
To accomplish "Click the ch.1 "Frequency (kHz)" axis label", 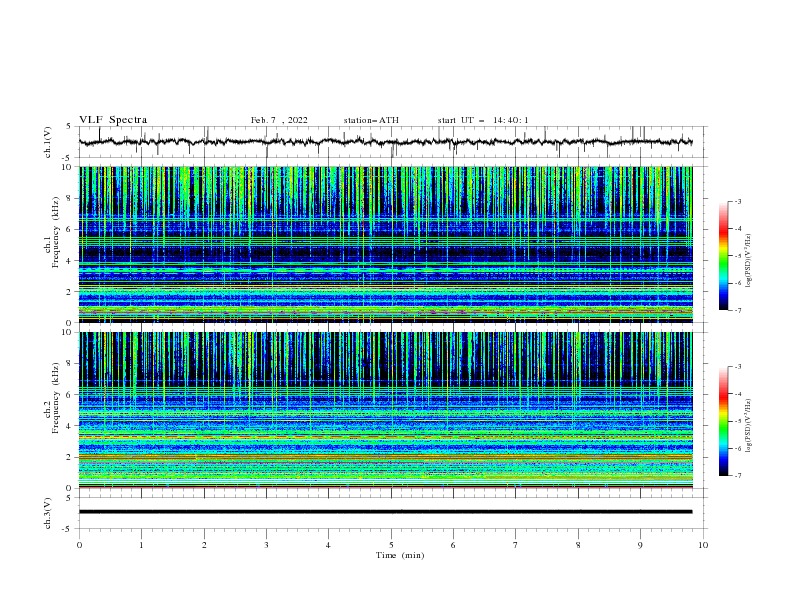I will tap(55, 232).
